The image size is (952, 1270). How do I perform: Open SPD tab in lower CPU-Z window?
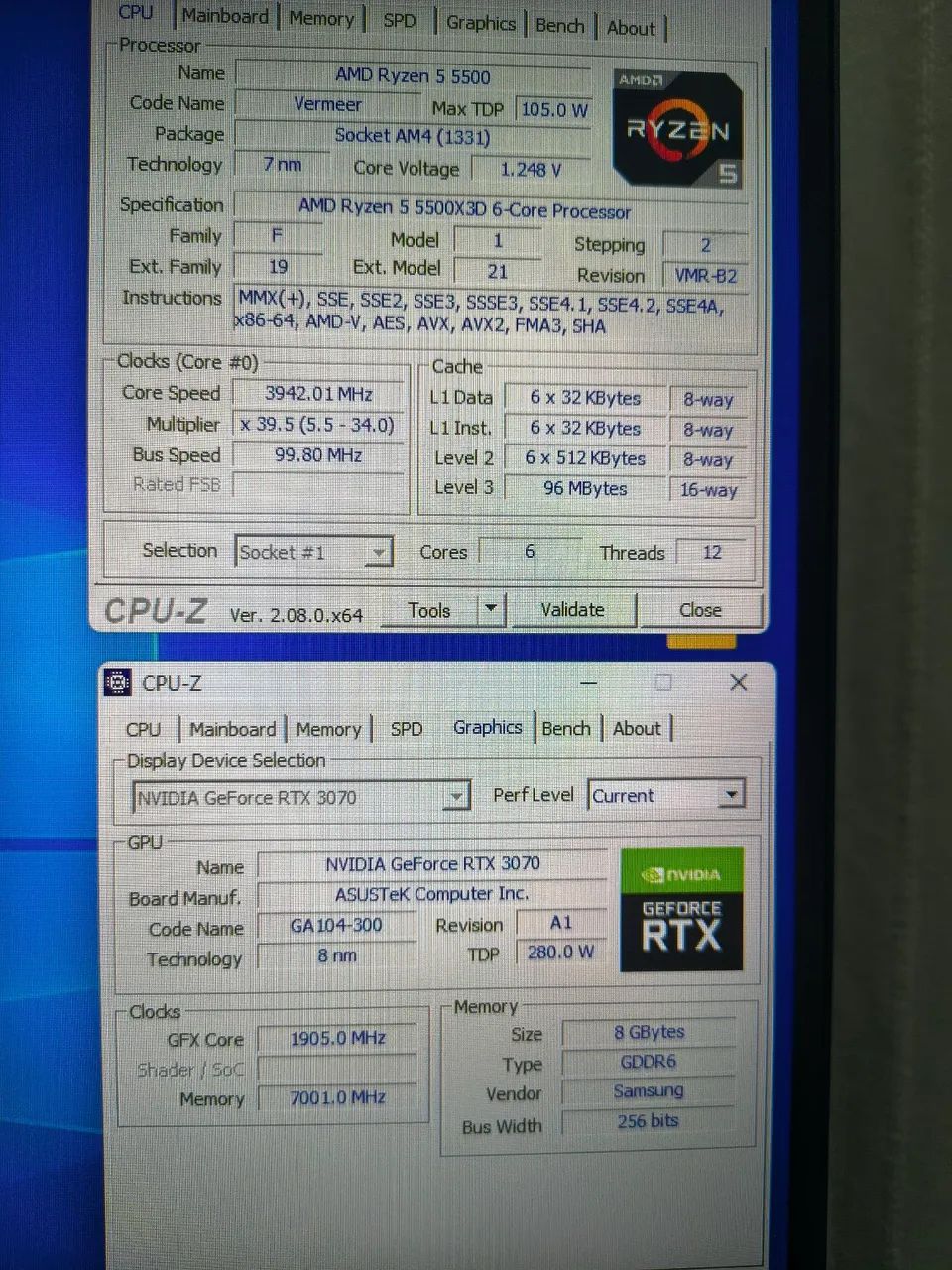(407, 729)
